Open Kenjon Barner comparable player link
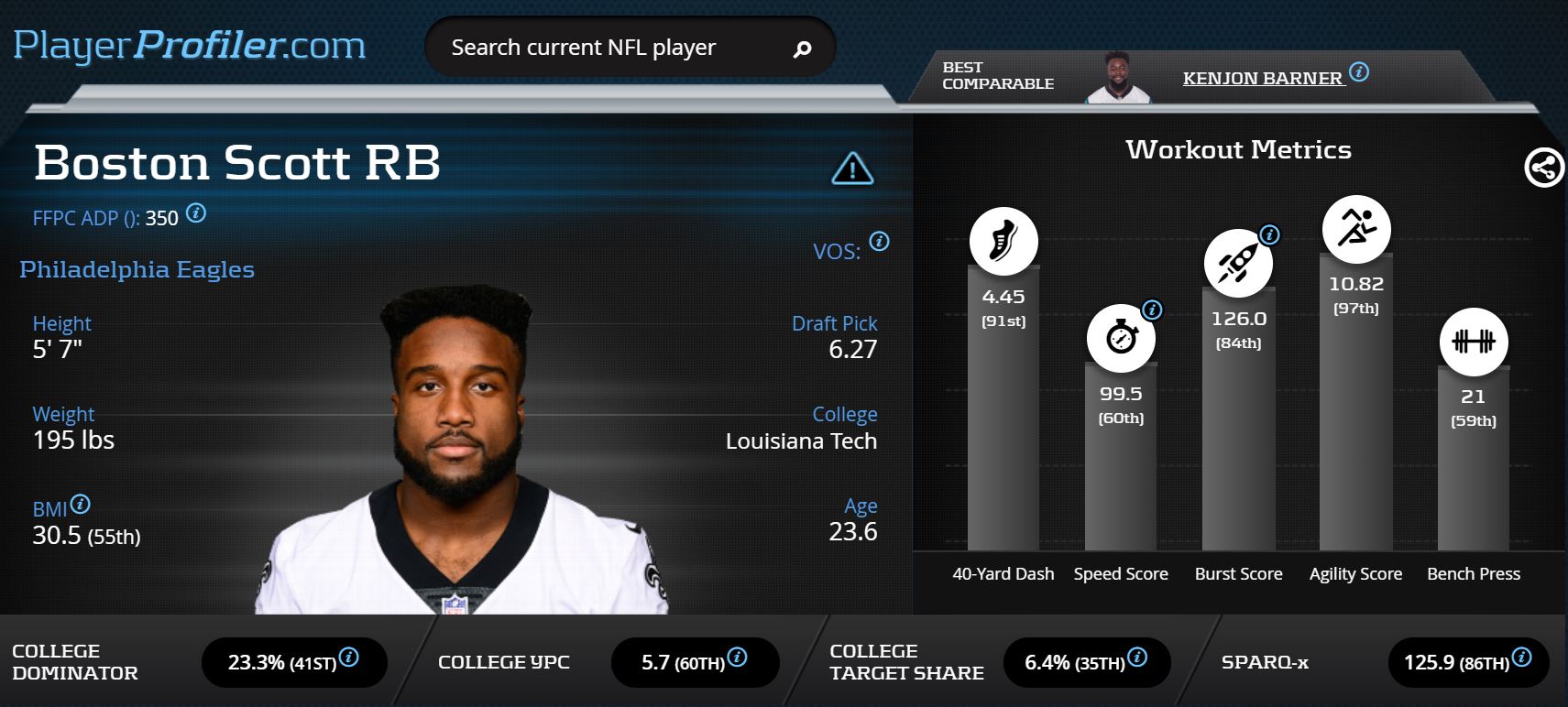The image size is (1568, 707). (x=1263, y=78)
